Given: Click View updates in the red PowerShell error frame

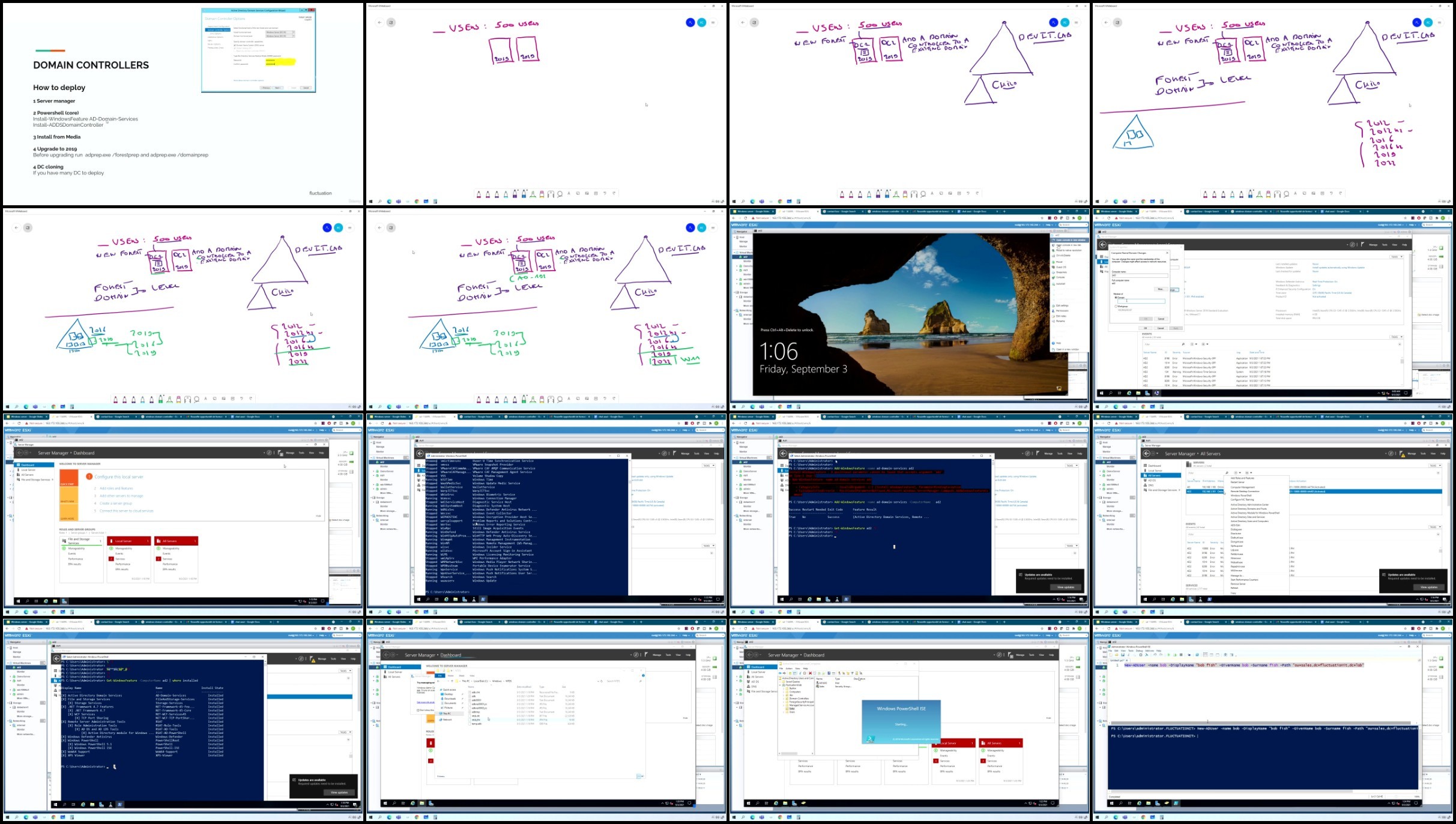Looking at the screenshot, I should click(1065, 587).
